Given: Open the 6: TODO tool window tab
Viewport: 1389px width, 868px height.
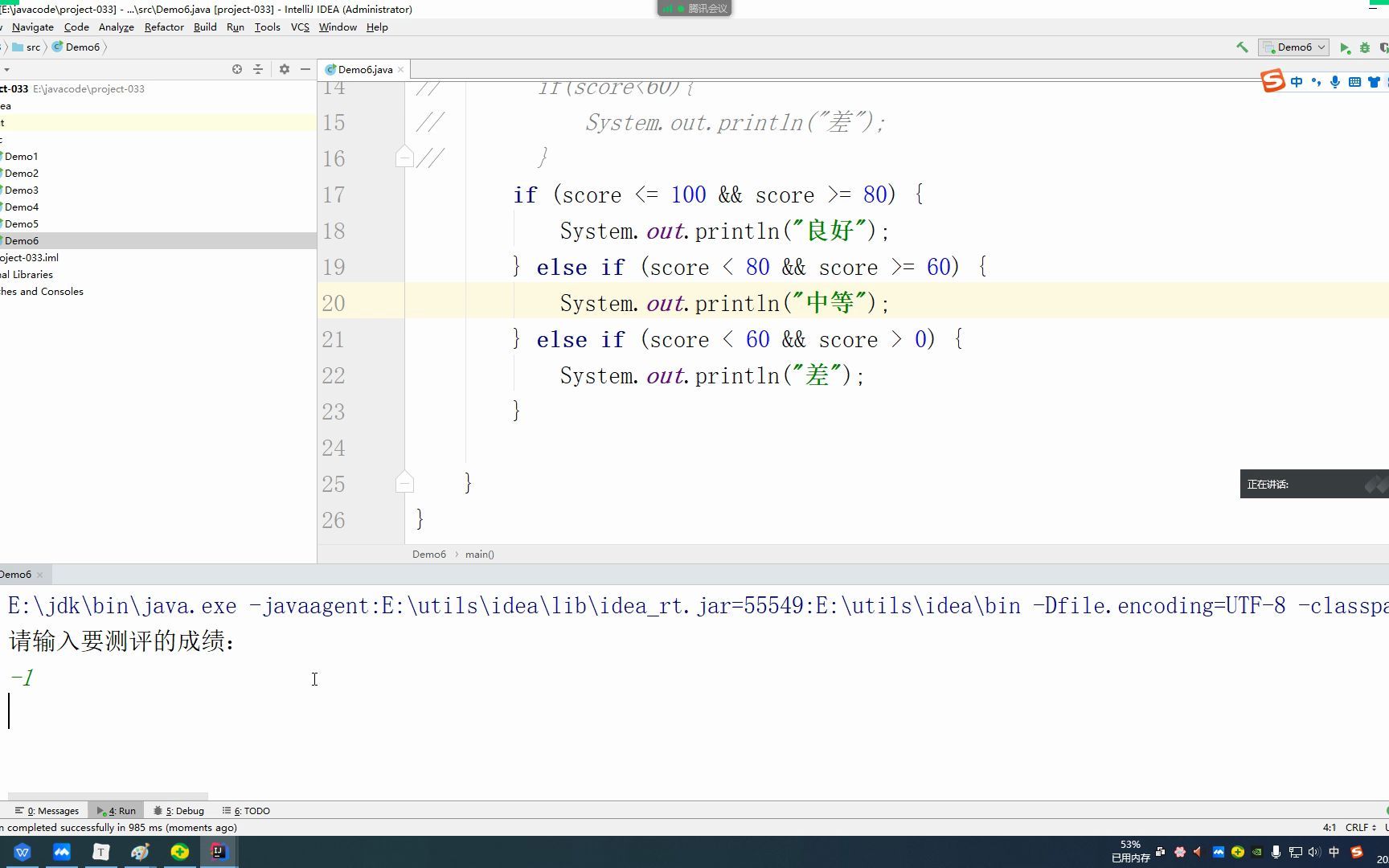Looking at the screenshot, I should pyautogui.click(x=247, y=811).
